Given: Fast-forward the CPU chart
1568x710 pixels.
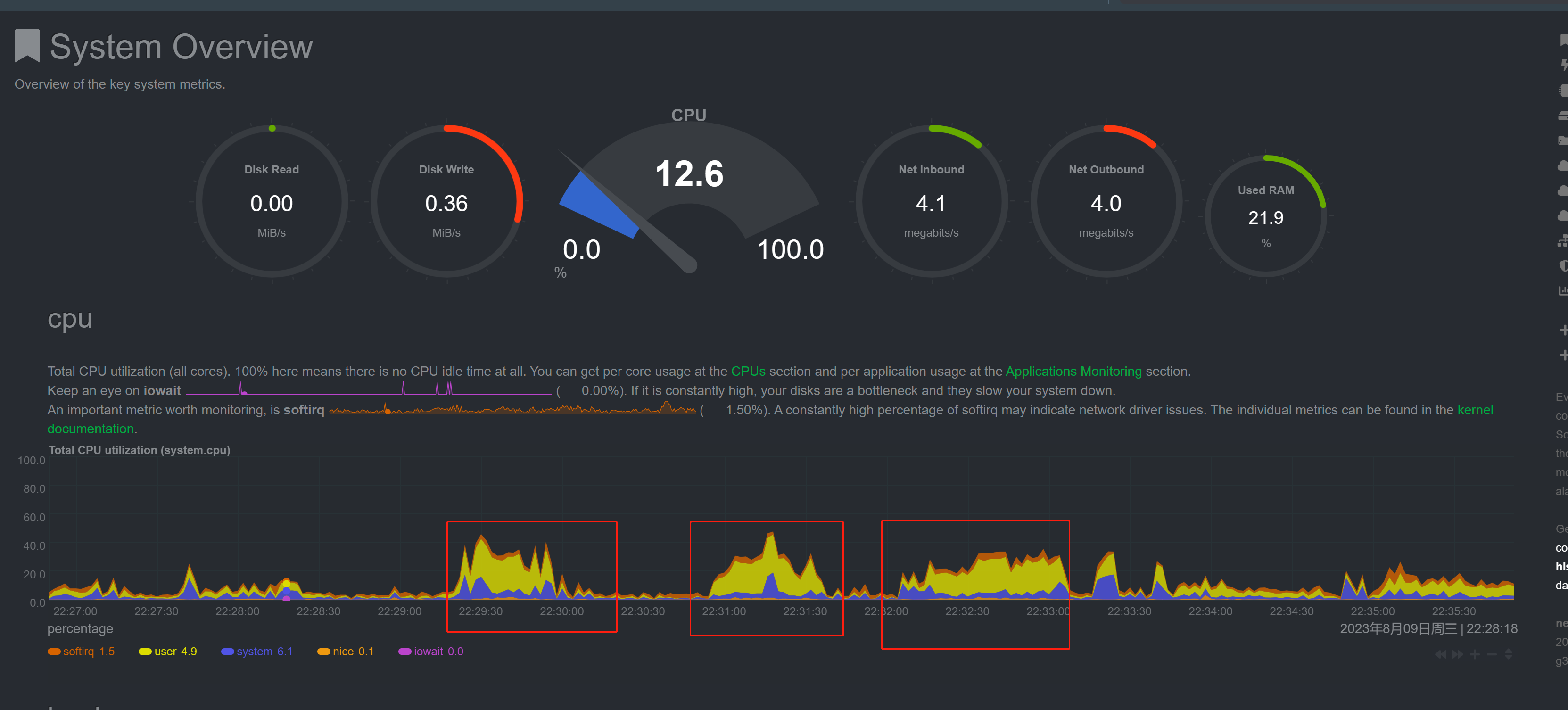Looking at the screenshot, I should click(x=1457, y=654).
